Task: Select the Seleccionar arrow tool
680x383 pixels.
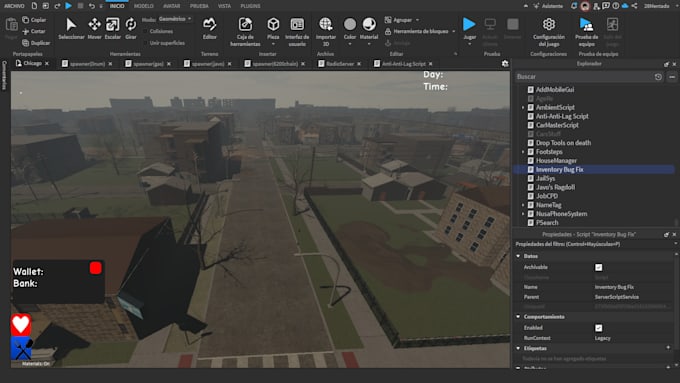Action: pos(71,29)
